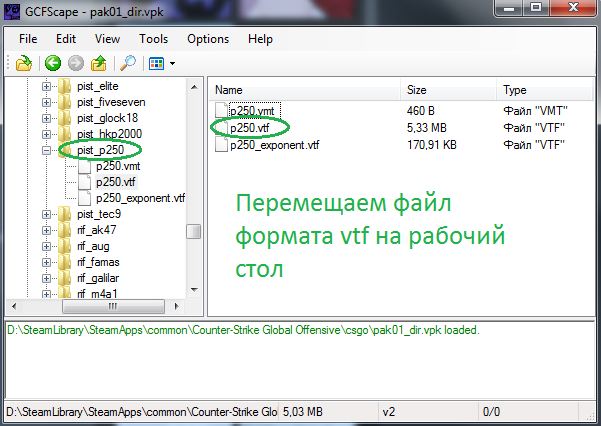Click the tree scroll down arrow

tap(194, 290)
